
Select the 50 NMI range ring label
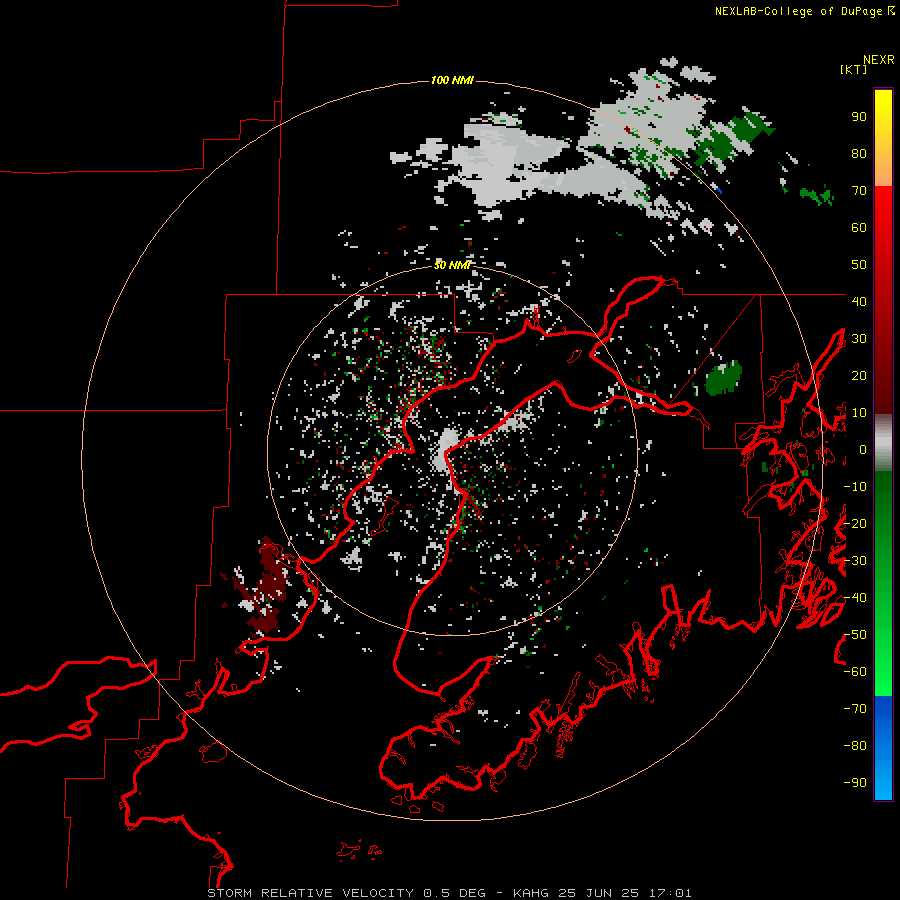[x=452, y=265]
